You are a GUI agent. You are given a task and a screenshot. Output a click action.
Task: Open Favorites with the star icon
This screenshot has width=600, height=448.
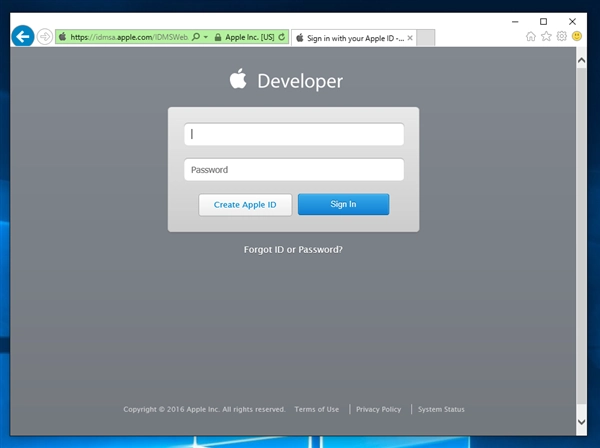coord(546,36)
